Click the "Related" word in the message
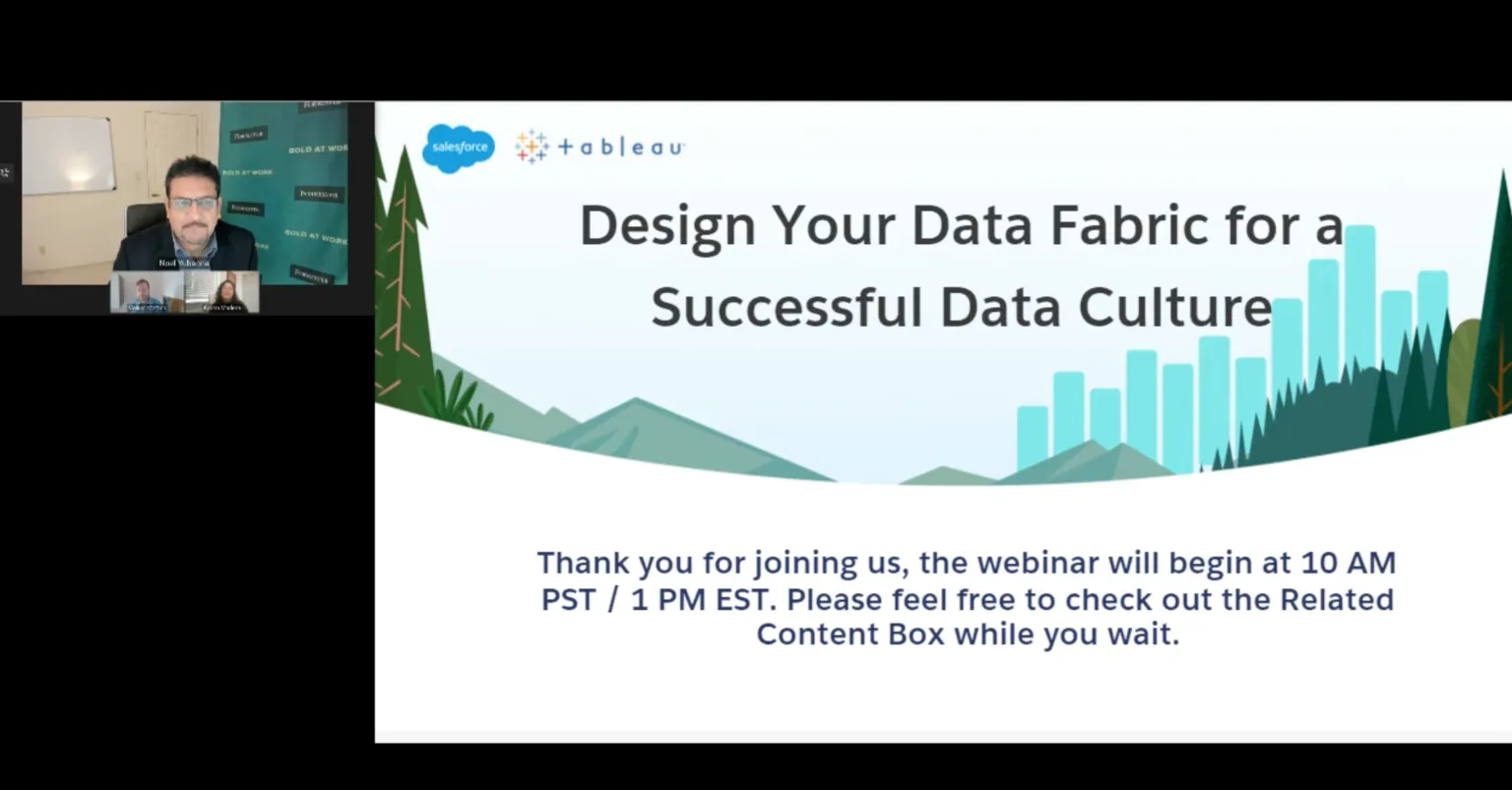 [x=1336, y=599]
